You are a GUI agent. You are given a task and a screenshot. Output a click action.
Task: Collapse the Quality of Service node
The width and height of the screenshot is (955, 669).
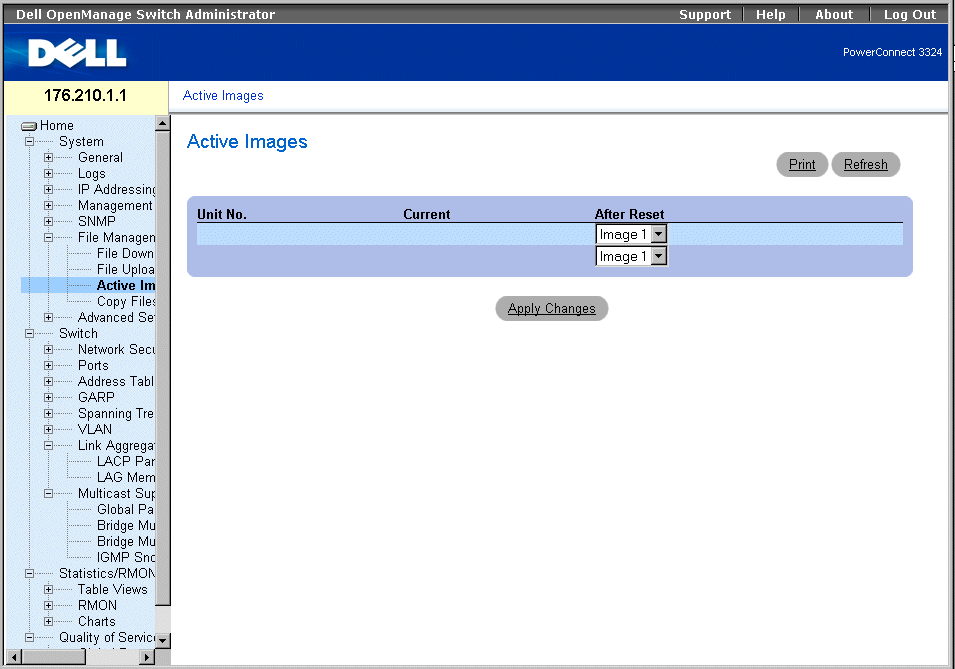(29, 637)
